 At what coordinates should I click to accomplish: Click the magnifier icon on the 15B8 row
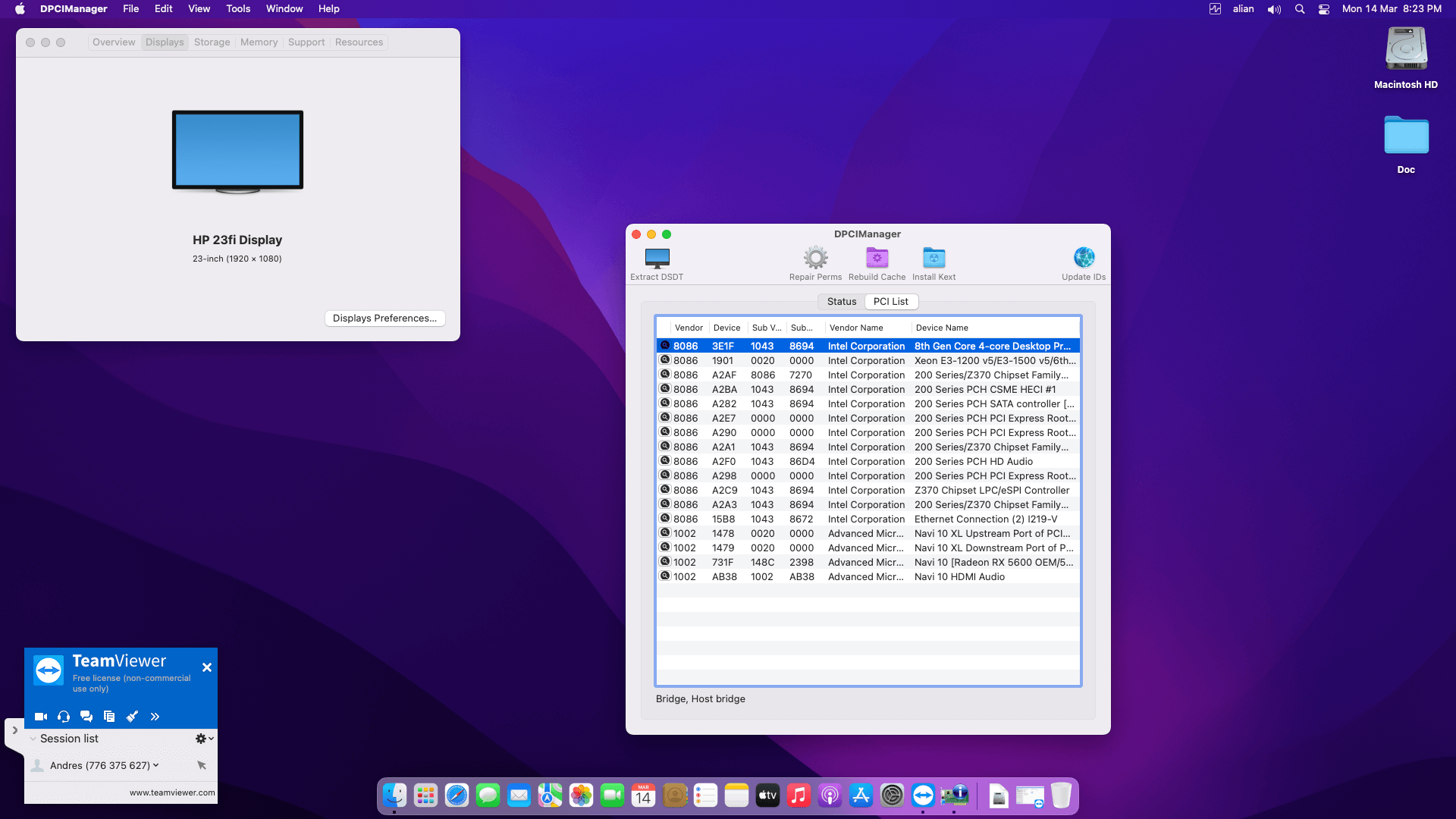pos(665,519)
